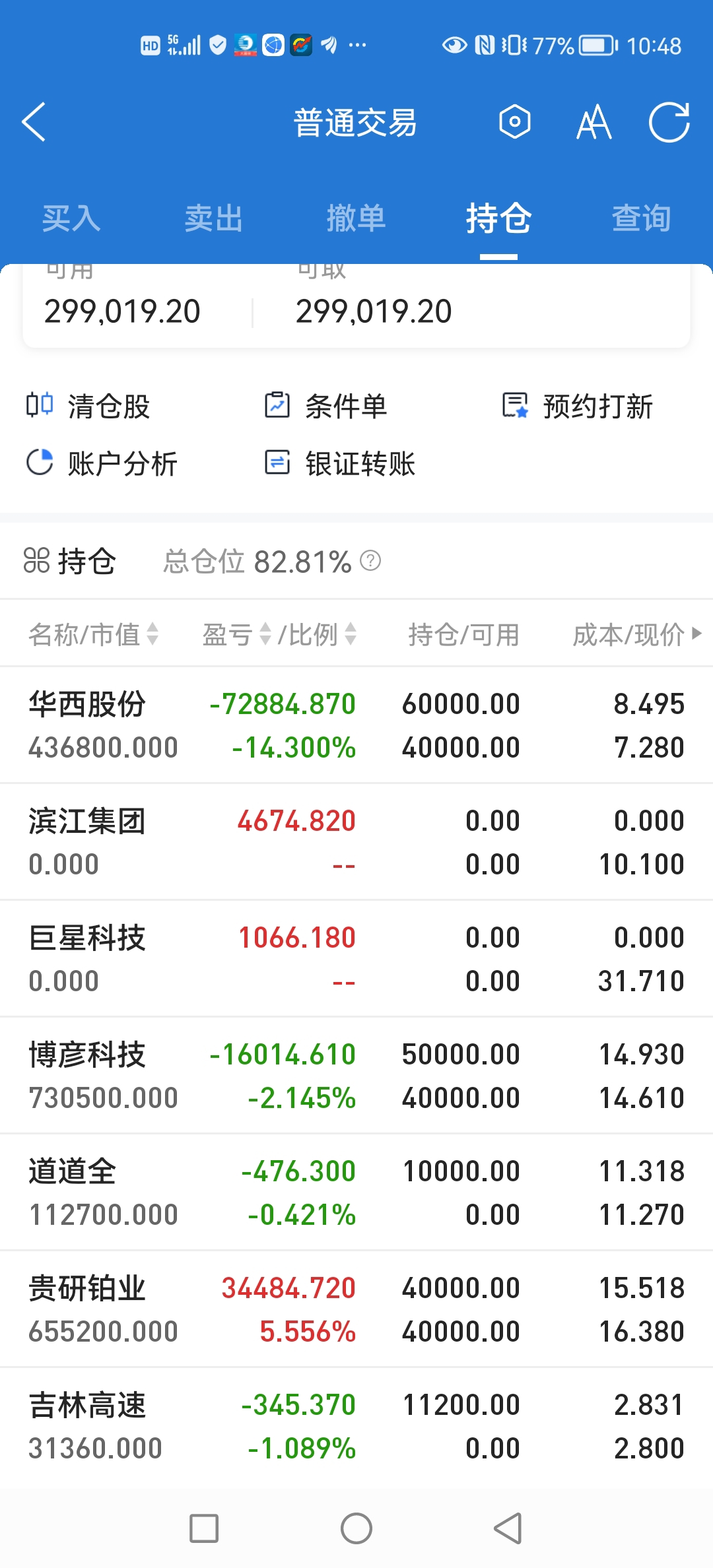Switch to the 卖出 tab
Screen dimensions: 713x1568
(214, 218)
